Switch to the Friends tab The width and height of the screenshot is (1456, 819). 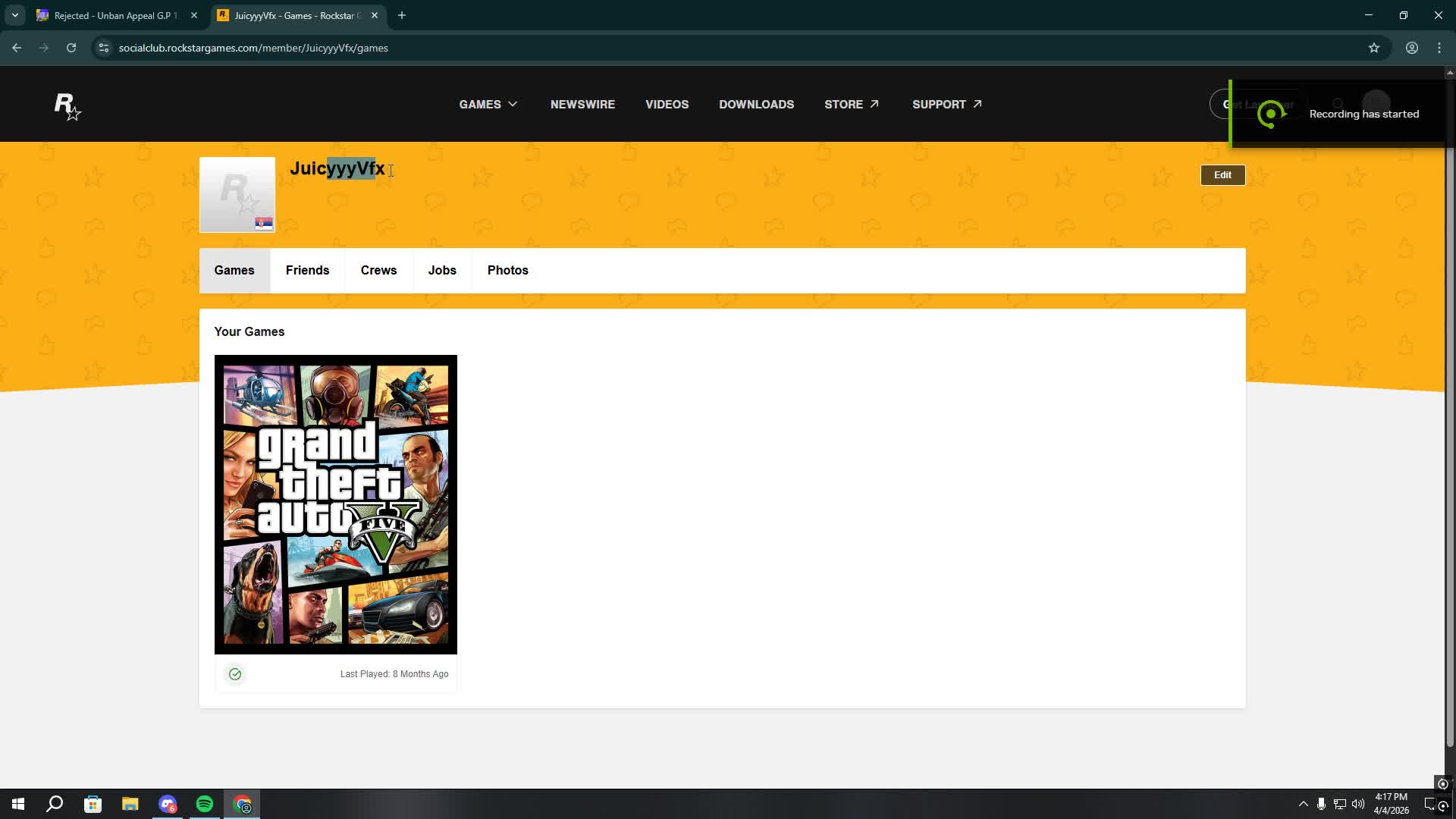(x=307, y=271)
